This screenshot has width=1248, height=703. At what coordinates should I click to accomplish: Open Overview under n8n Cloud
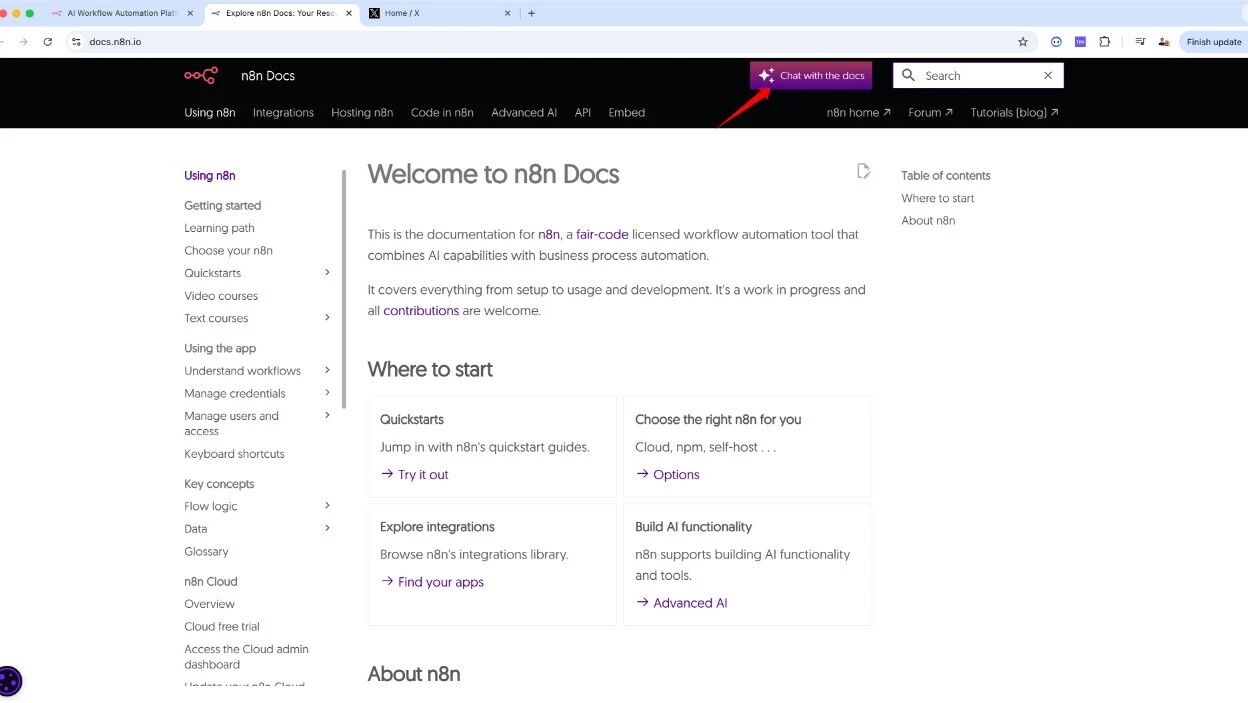pyautogui.click(x=209, y=604)
